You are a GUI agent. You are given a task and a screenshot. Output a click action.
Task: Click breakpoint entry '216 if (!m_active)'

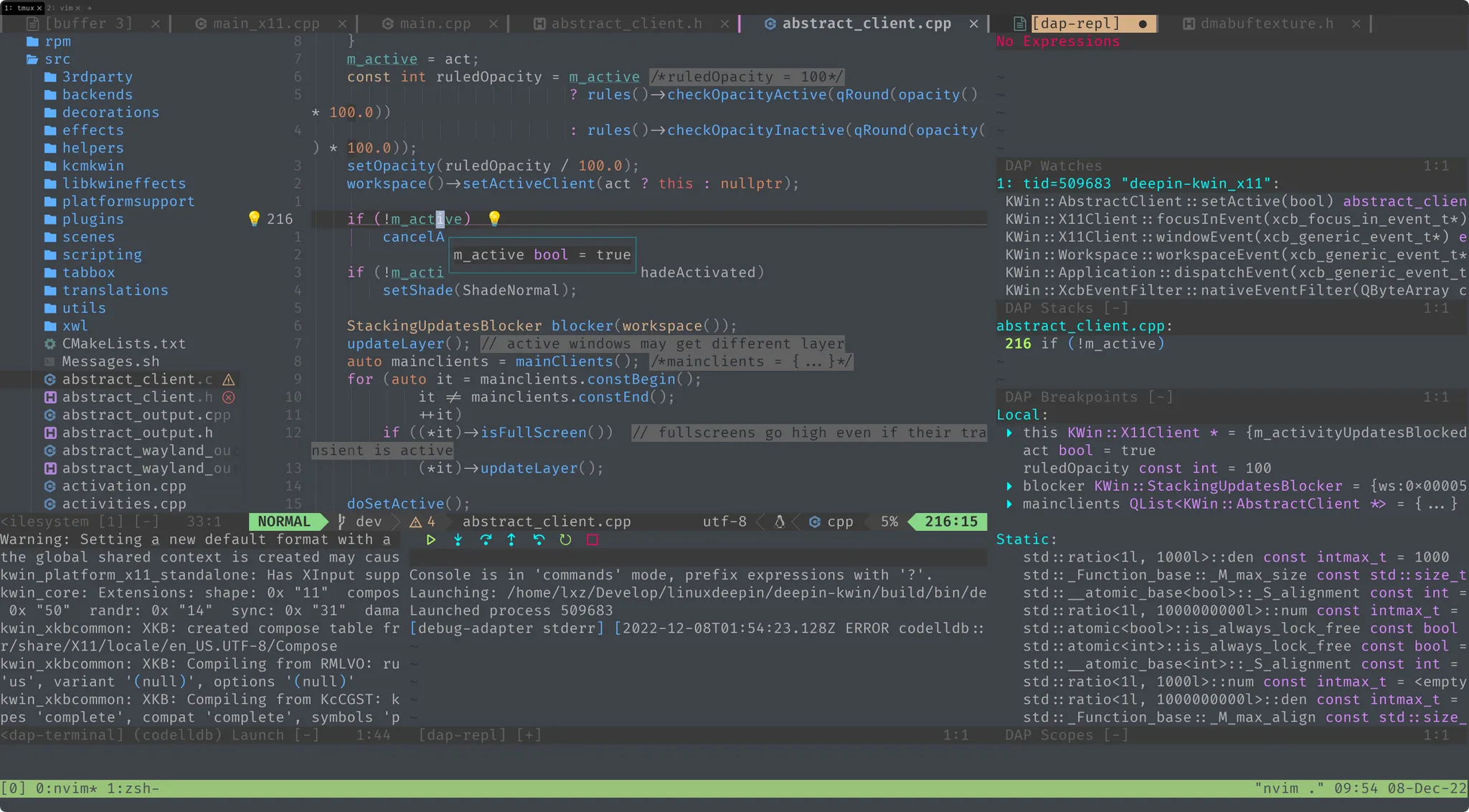coord(1085,344)
